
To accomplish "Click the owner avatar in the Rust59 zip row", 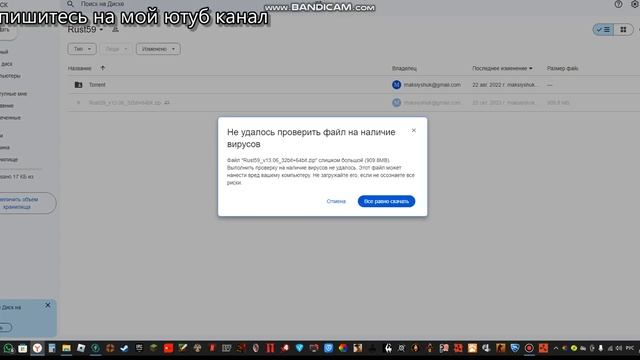I will [x=396, y=102].
